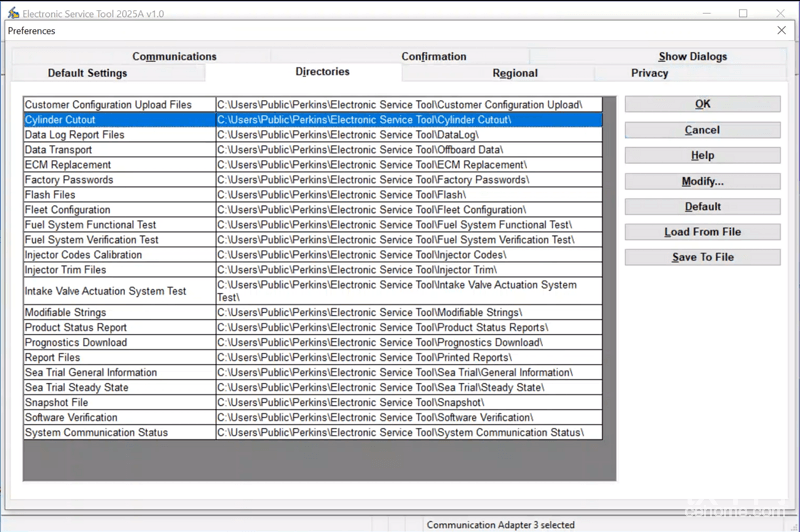The image size is (800, 532).
Task: Select the Regional tab
Action: 515,73
